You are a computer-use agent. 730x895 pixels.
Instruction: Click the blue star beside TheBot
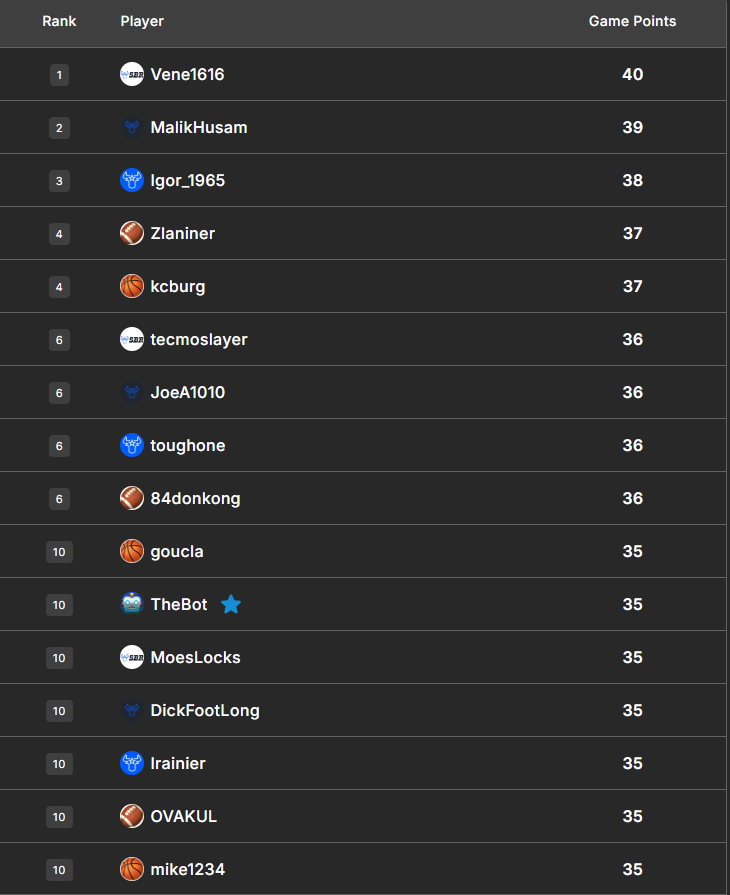(x=231, y=604)
